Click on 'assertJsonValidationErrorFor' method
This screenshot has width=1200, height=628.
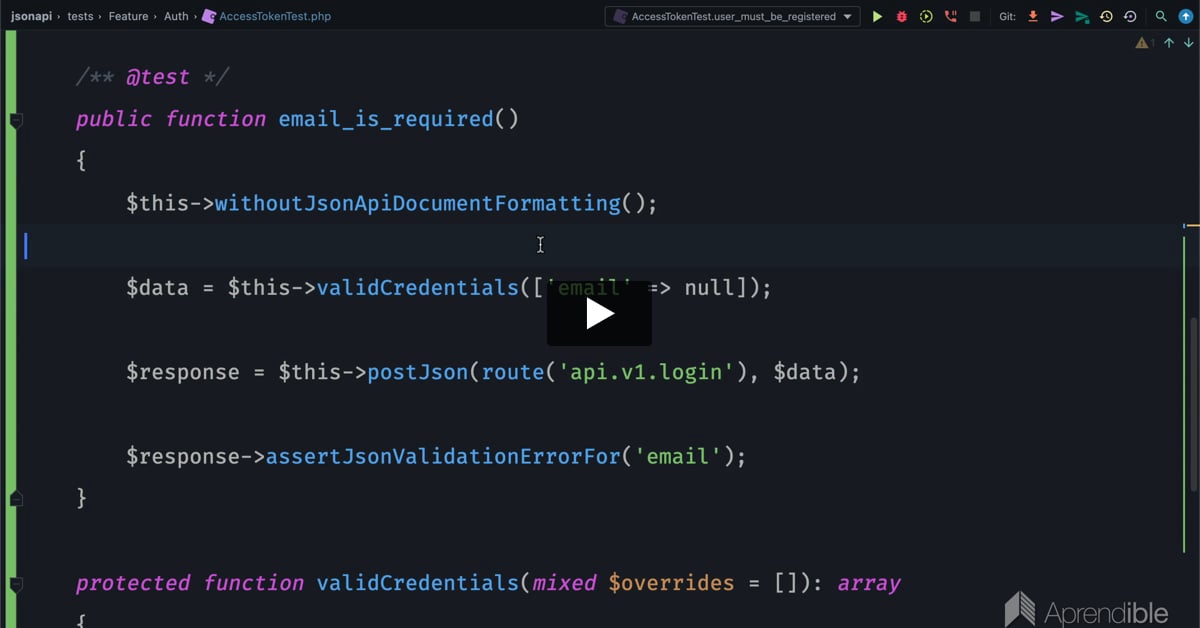(443, 456)
